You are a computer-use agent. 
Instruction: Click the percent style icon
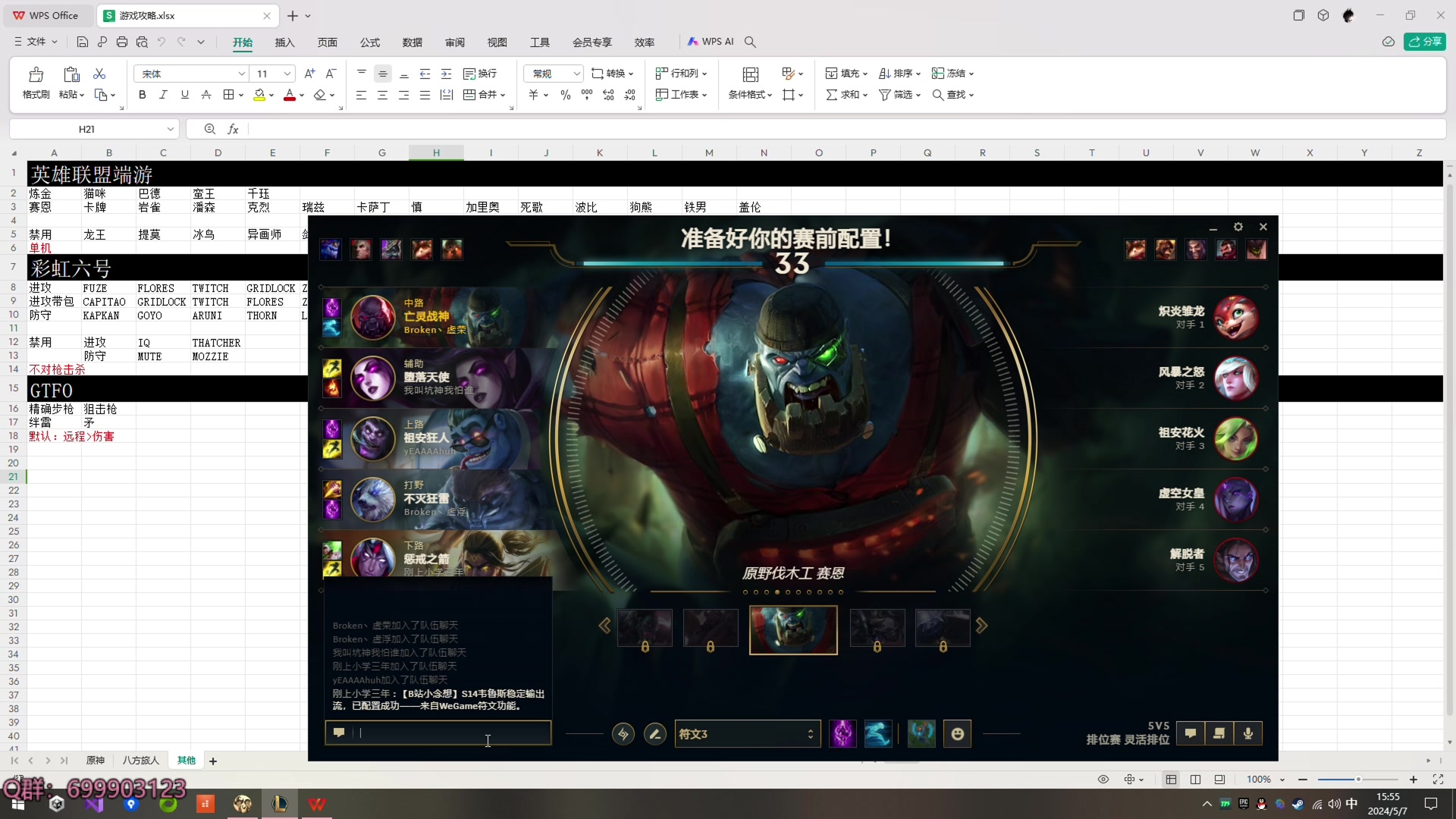565,95
